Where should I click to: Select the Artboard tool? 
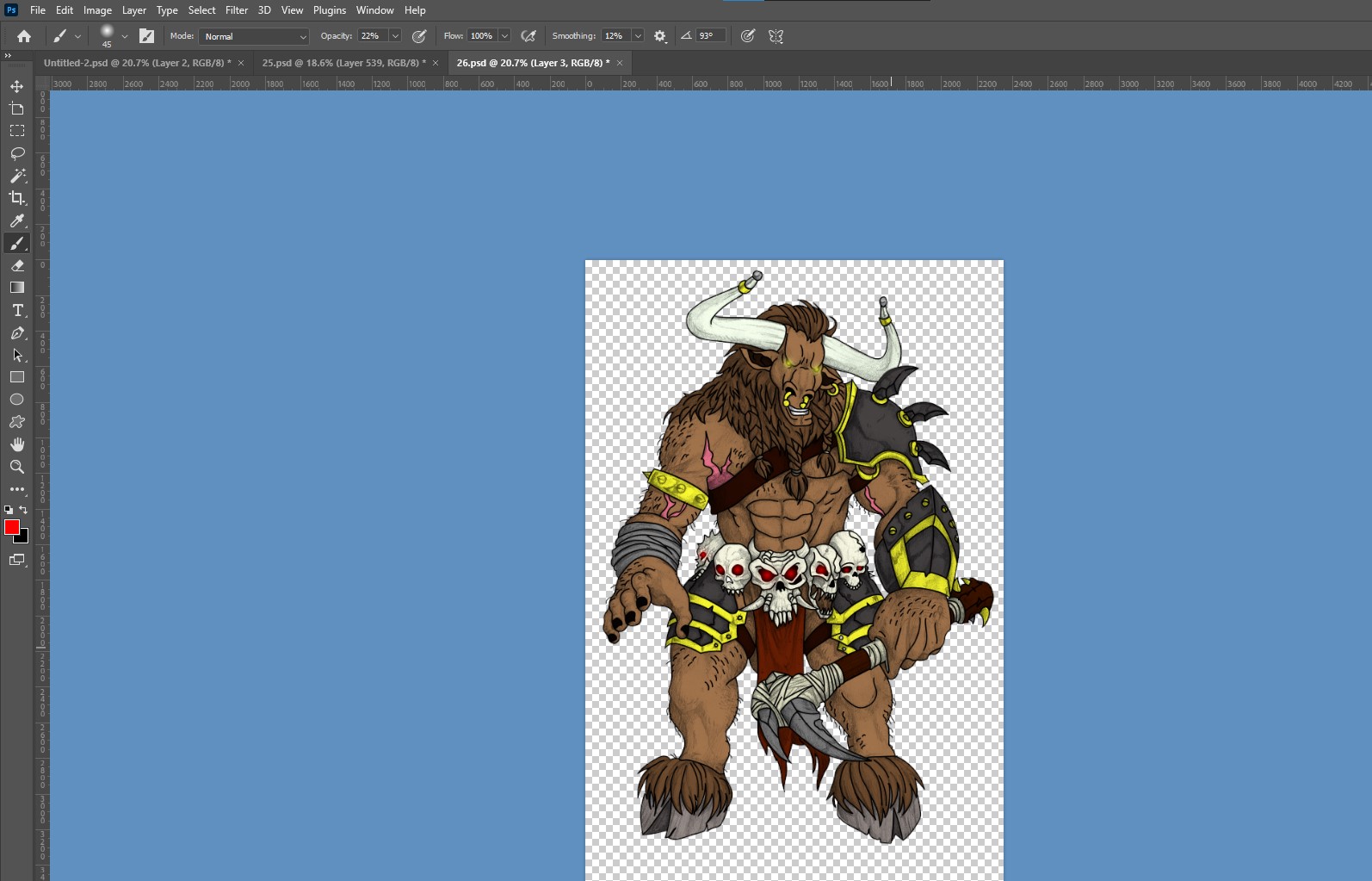(17, 109)
